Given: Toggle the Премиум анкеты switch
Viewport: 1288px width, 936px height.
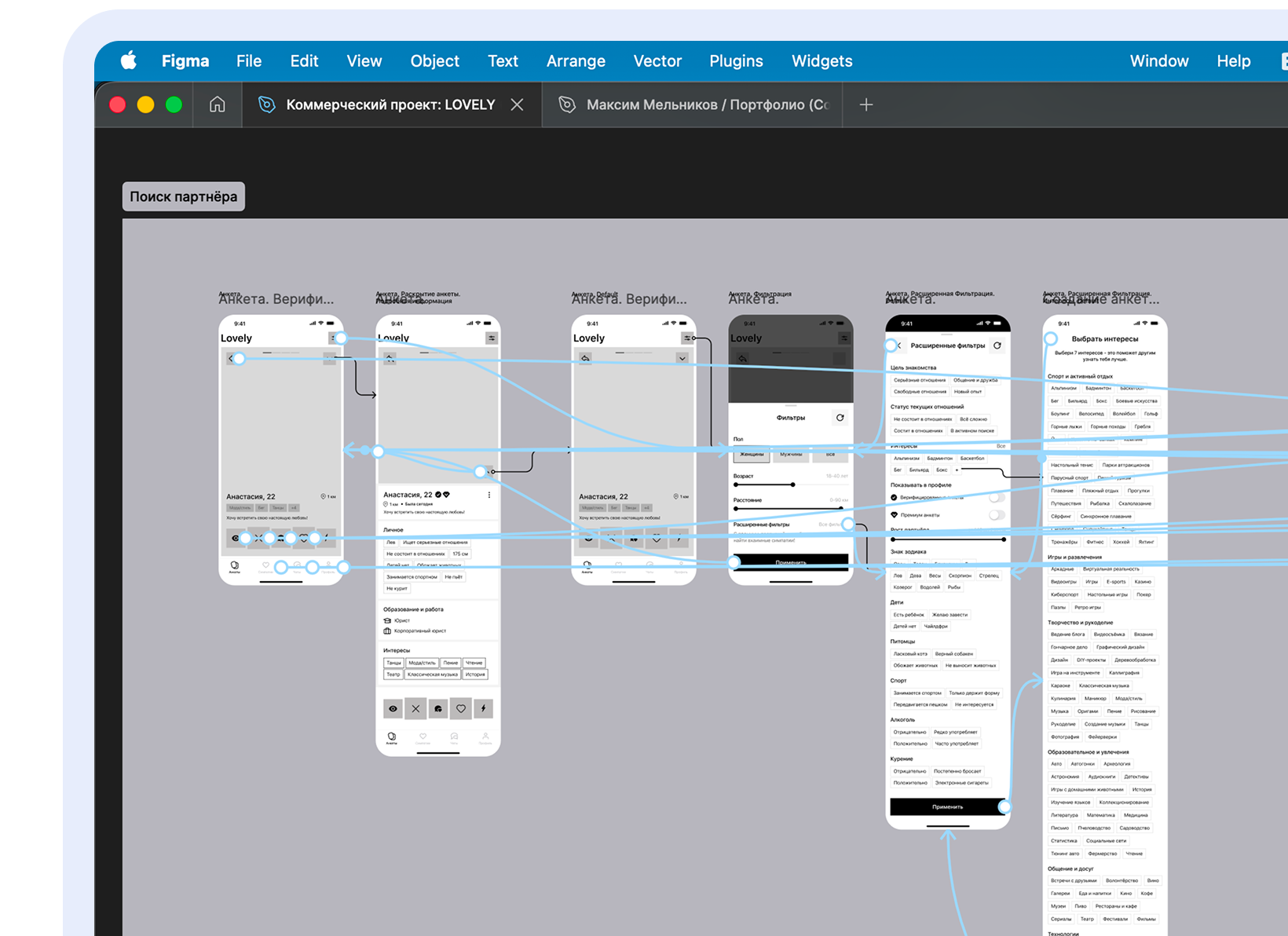Looking at the screenshot, I should [x=996, y=515].
